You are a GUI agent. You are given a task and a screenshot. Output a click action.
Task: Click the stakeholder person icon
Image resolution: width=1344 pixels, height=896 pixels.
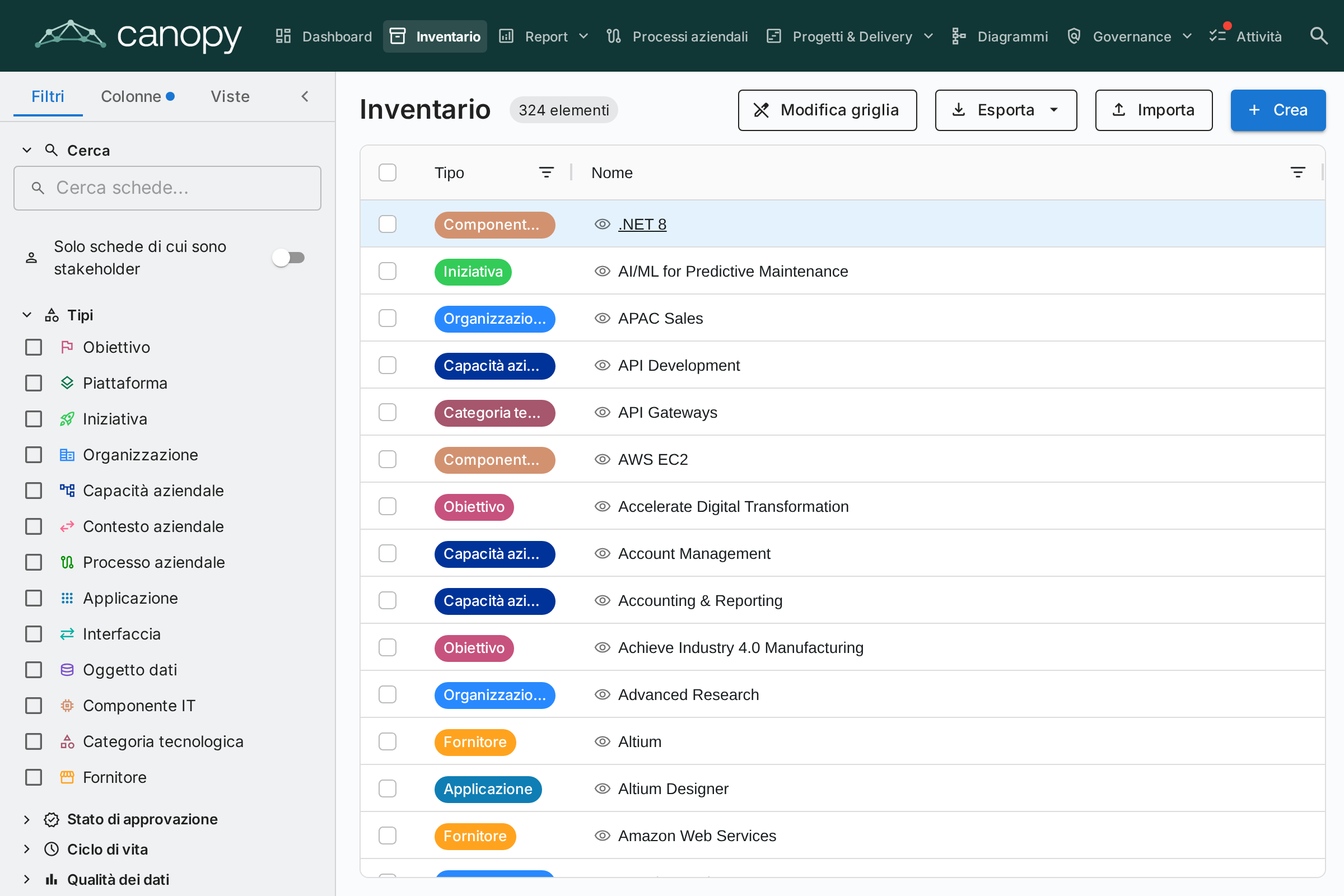click(31, 258)
